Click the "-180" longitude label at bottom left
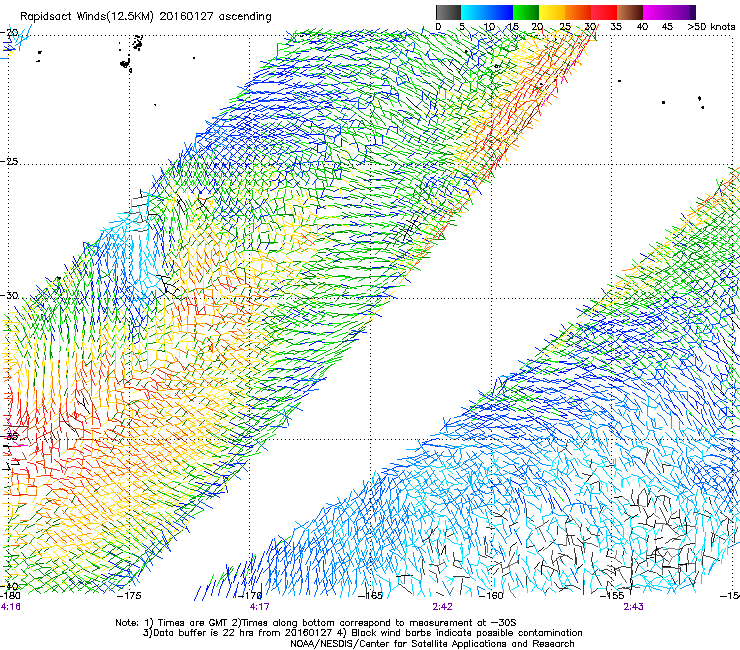Viewport: 740px width, 650px height. [10, 595]
